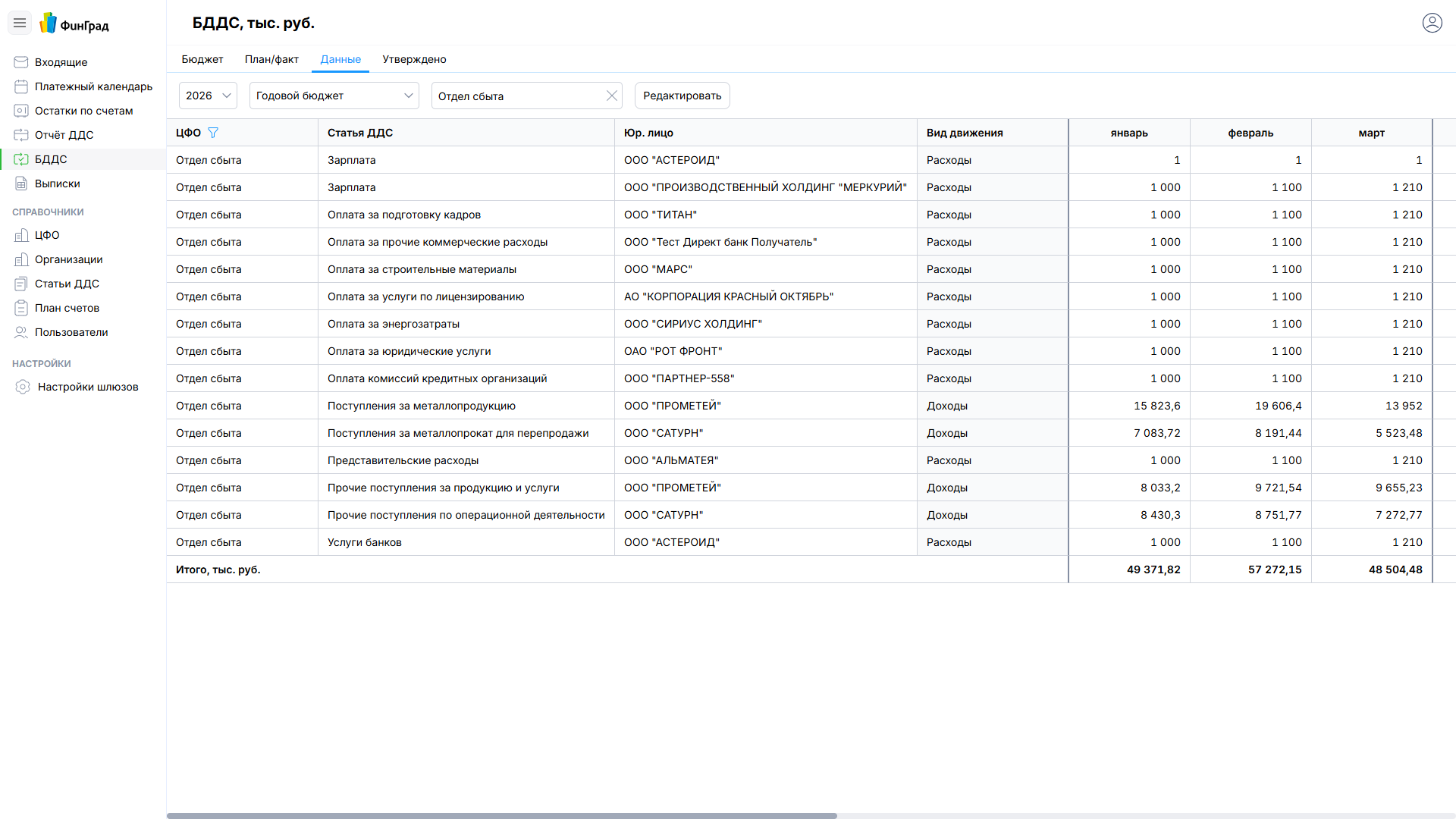Viewport: 1456px width, 819px height.
Task: Click the Редактировать button
Action: pyautogui.click(x=682, y=96)
